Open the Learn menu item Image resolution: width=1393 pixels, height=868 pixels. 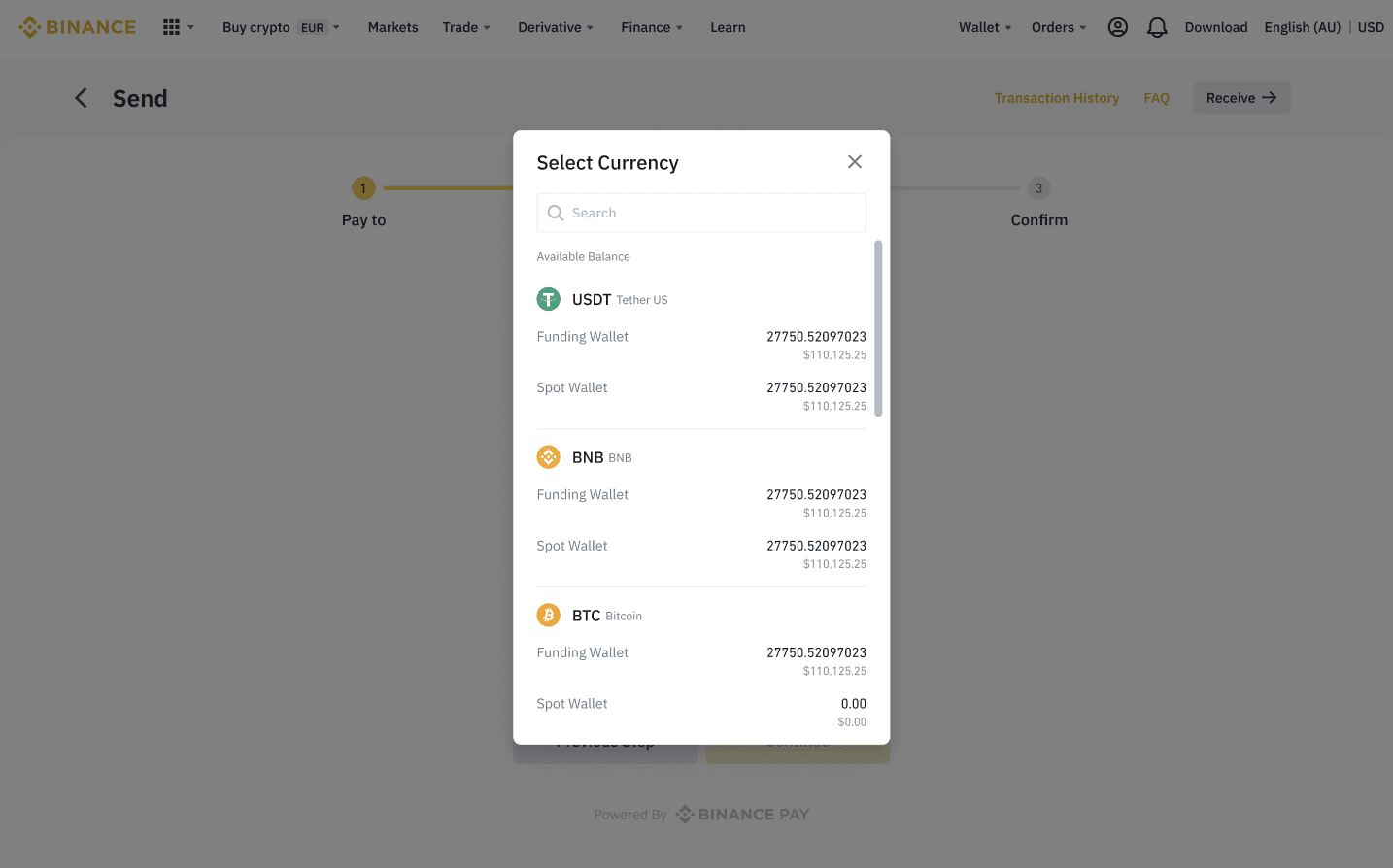pyautogui.click(x=728, y=27)
